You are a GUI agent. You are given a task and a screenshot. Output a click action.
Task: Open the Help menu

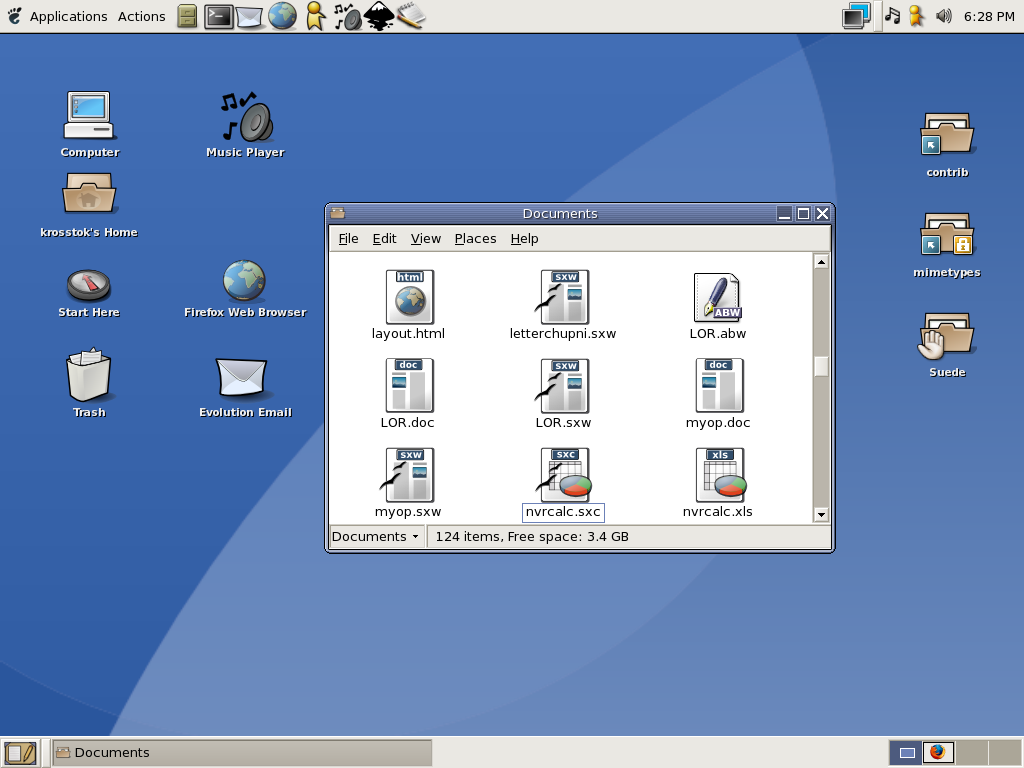[524, 238]
